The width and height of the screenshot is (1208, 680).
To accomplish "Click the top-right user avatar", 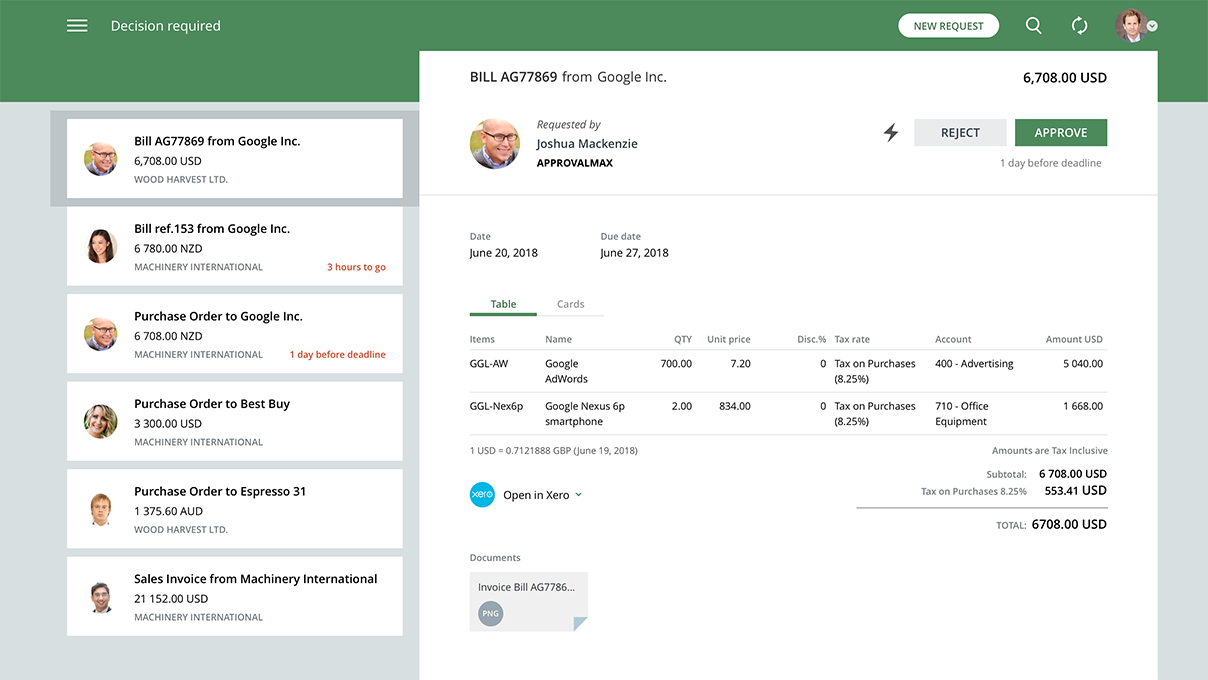I will click(1130, 25).
